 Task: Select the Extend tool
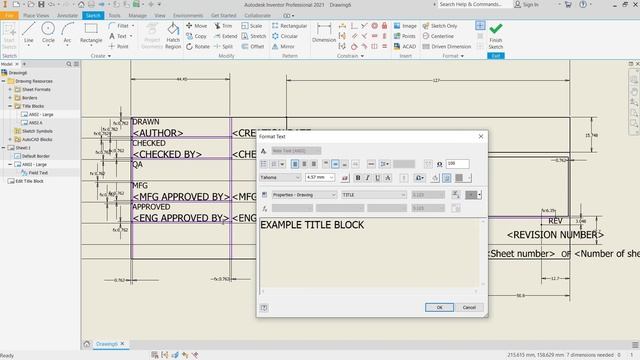(225, 36)
